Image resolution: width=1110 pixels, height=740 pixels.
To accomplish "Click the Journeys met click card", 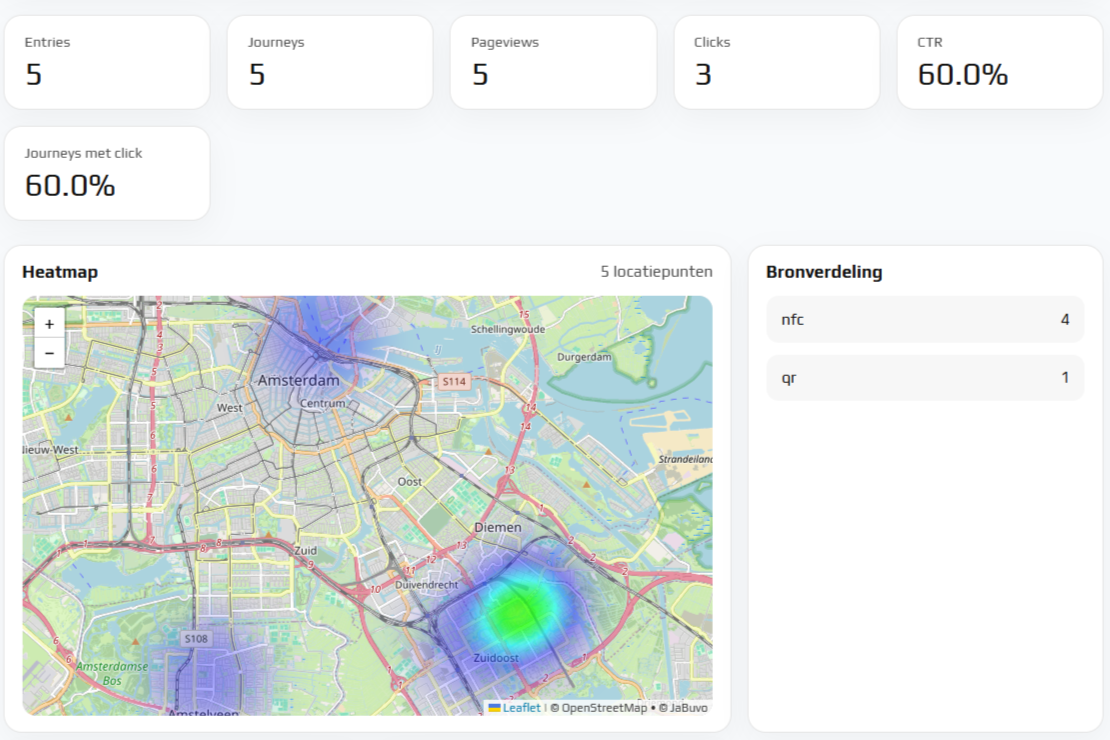I will tap(107, 173).
